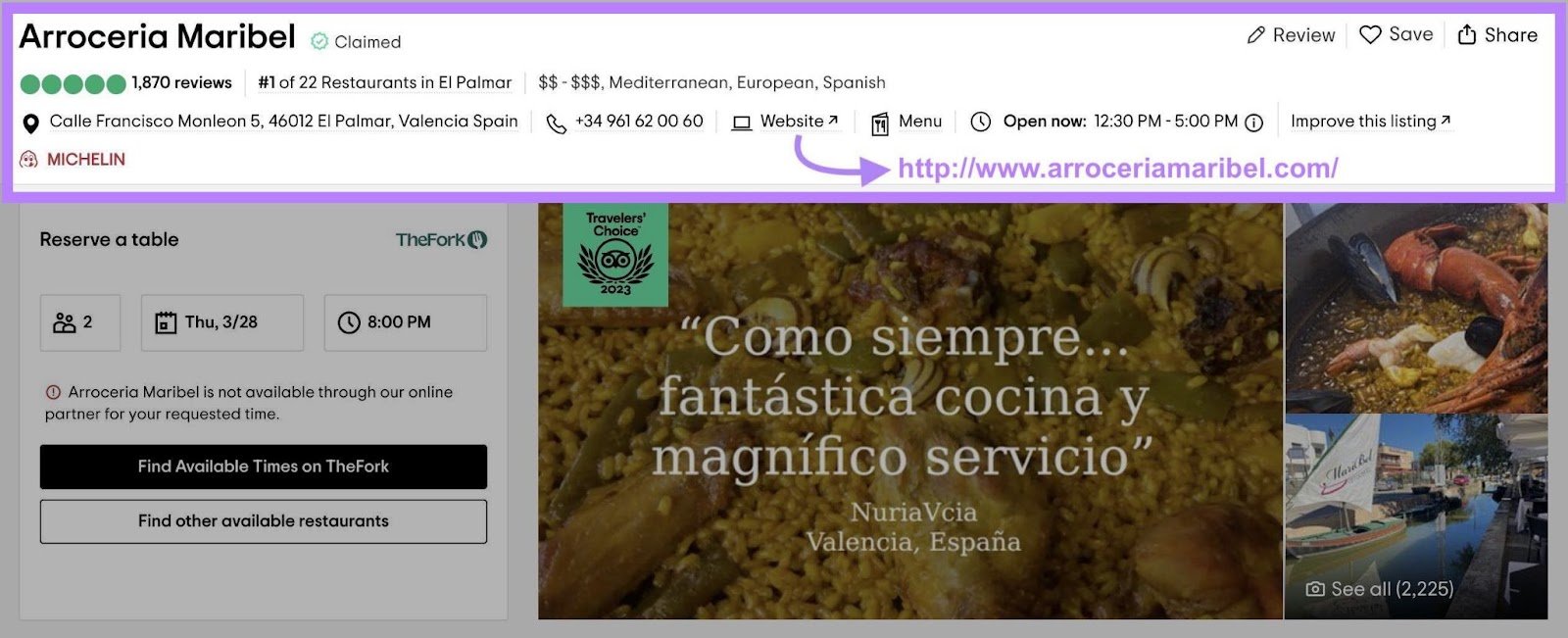Click the clock icon beside Open now

click(980, 122)
